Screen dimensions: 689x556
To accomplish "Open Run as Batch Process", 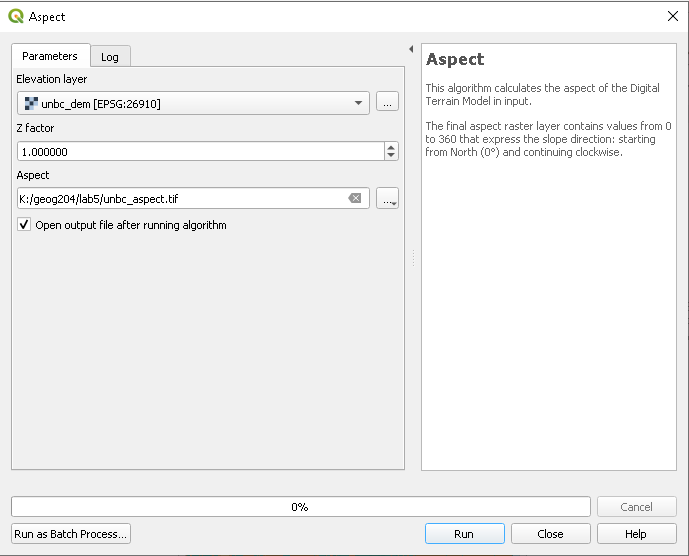I will (x=71, y=534).
